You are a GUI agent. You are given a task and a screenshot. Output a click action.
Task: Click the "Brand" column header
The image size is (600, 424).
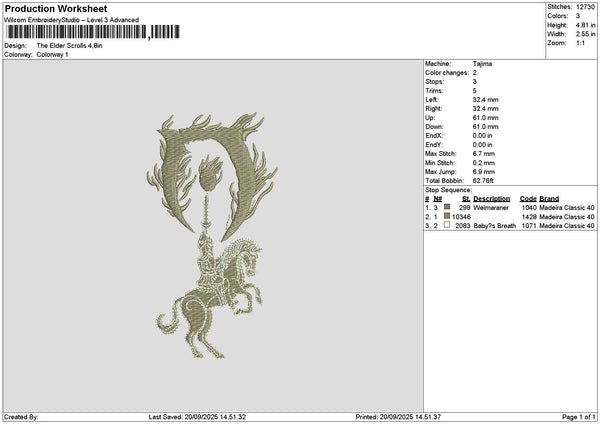(549, 199)
